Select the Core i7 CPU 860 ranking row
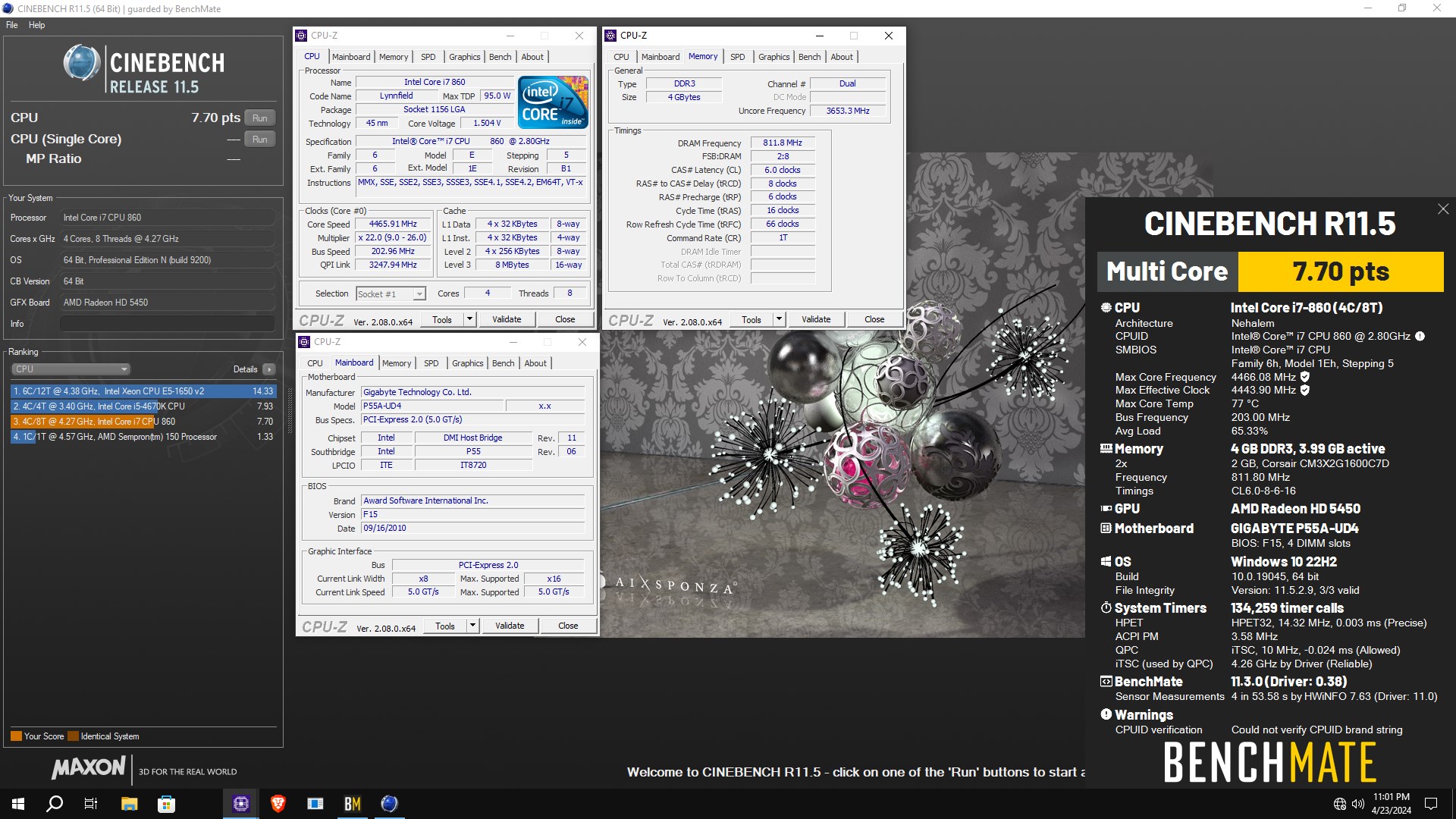Screen dimensions: 1456x819 [x=143, y=422]
